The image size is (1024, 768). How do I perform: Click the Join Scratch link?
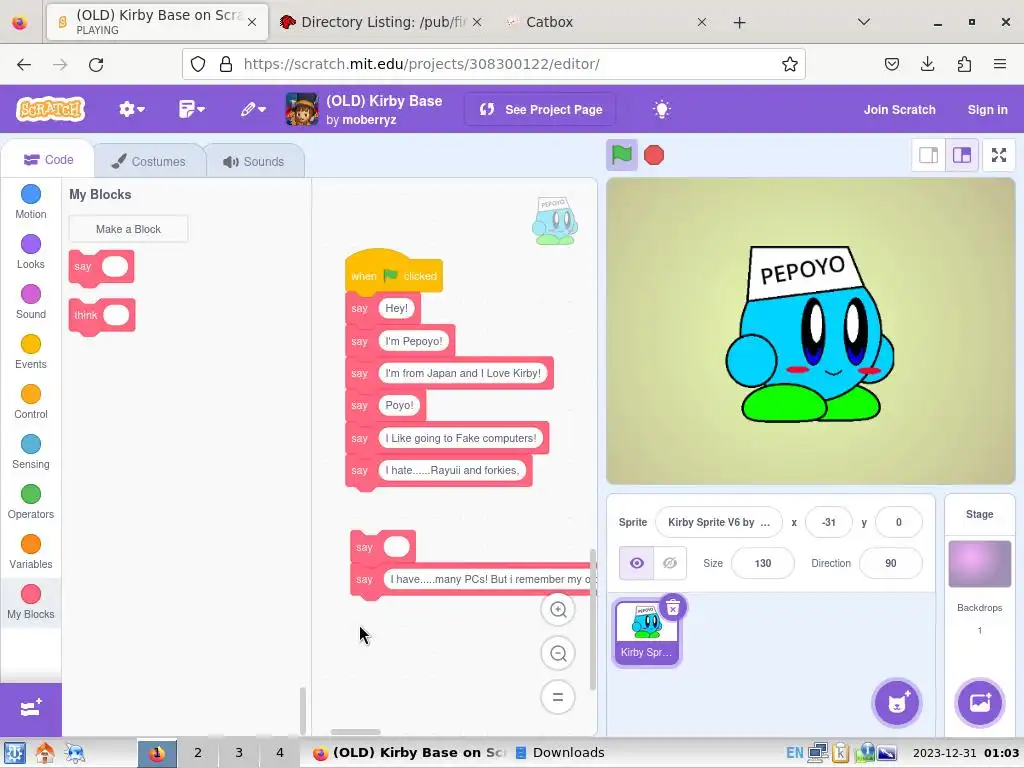[899, 110]
